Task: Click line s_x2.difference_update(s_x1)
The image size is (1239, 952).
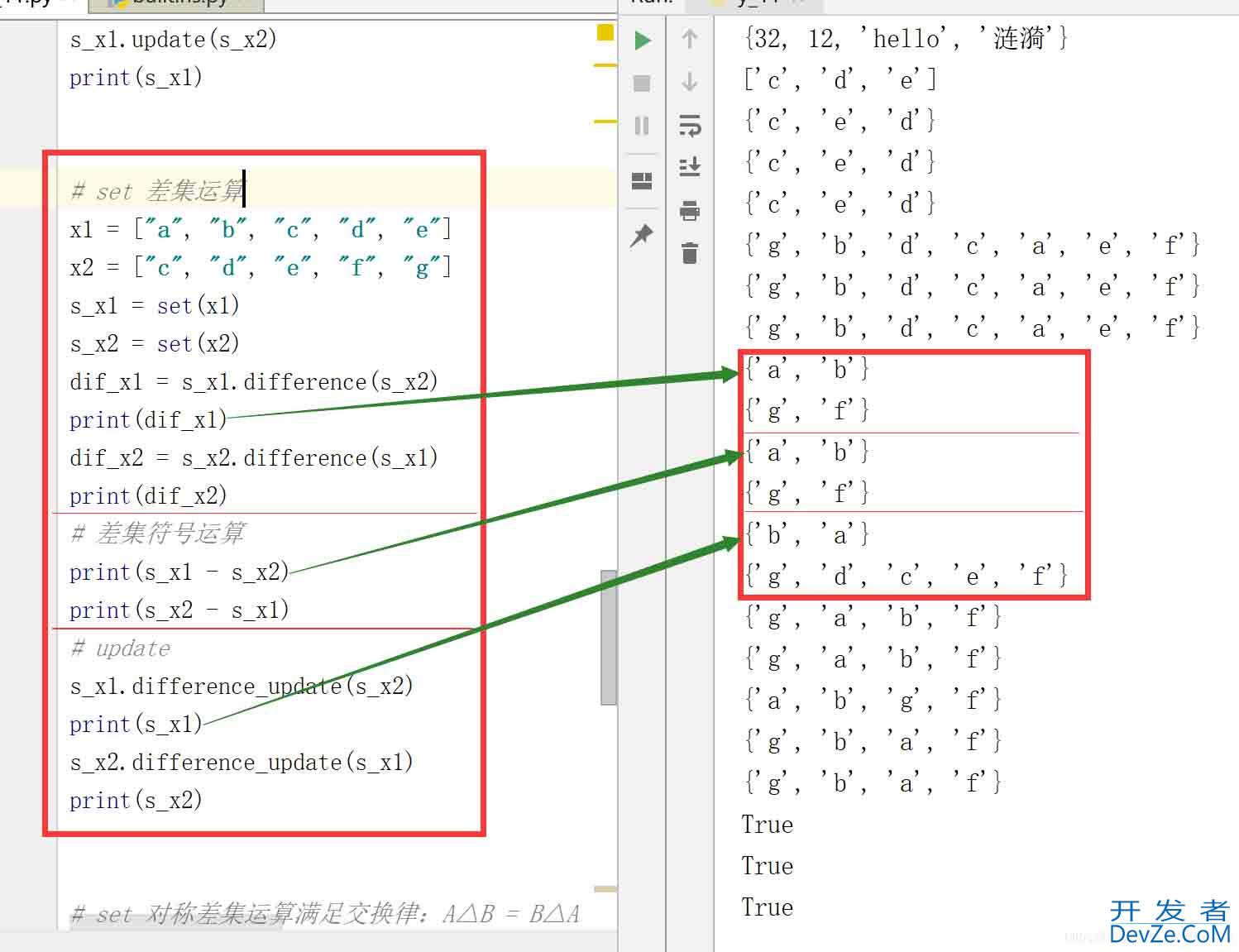Action: (x=242, y=763)
